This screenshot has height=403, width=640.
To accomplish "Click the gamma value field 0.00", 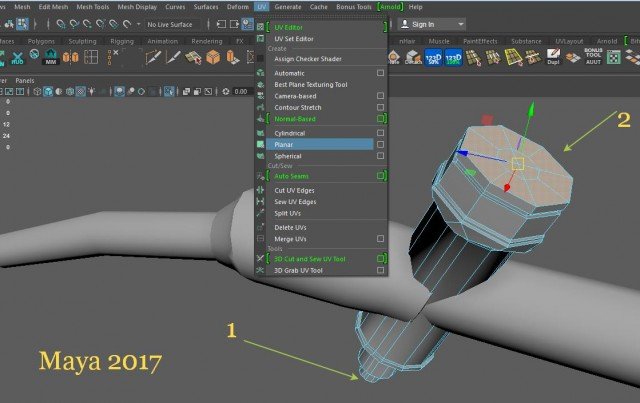I will pyautogui.click(x=241, y=91).
